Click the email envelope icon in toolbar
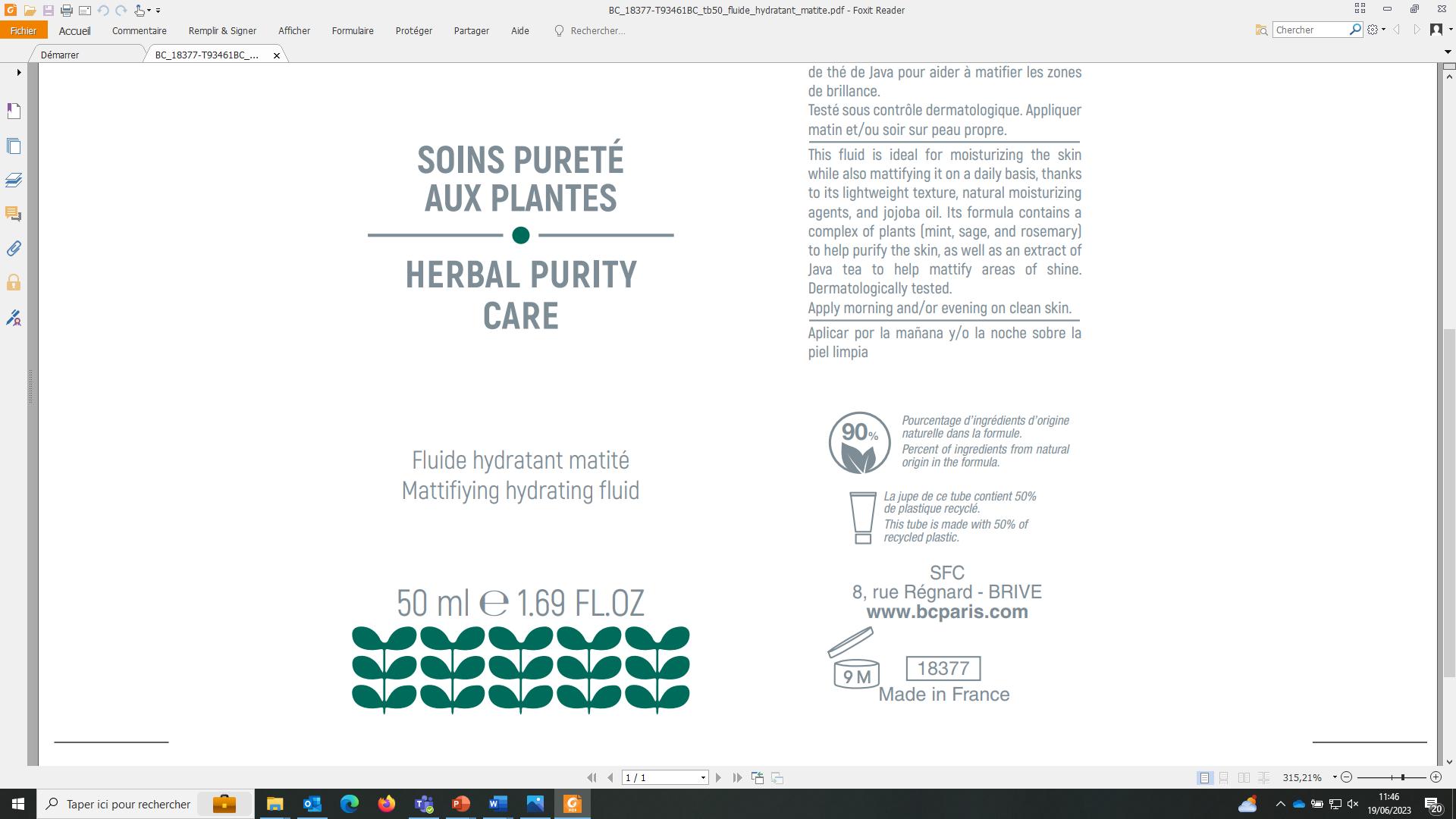The image size is (1456, 819). point(85,11)
